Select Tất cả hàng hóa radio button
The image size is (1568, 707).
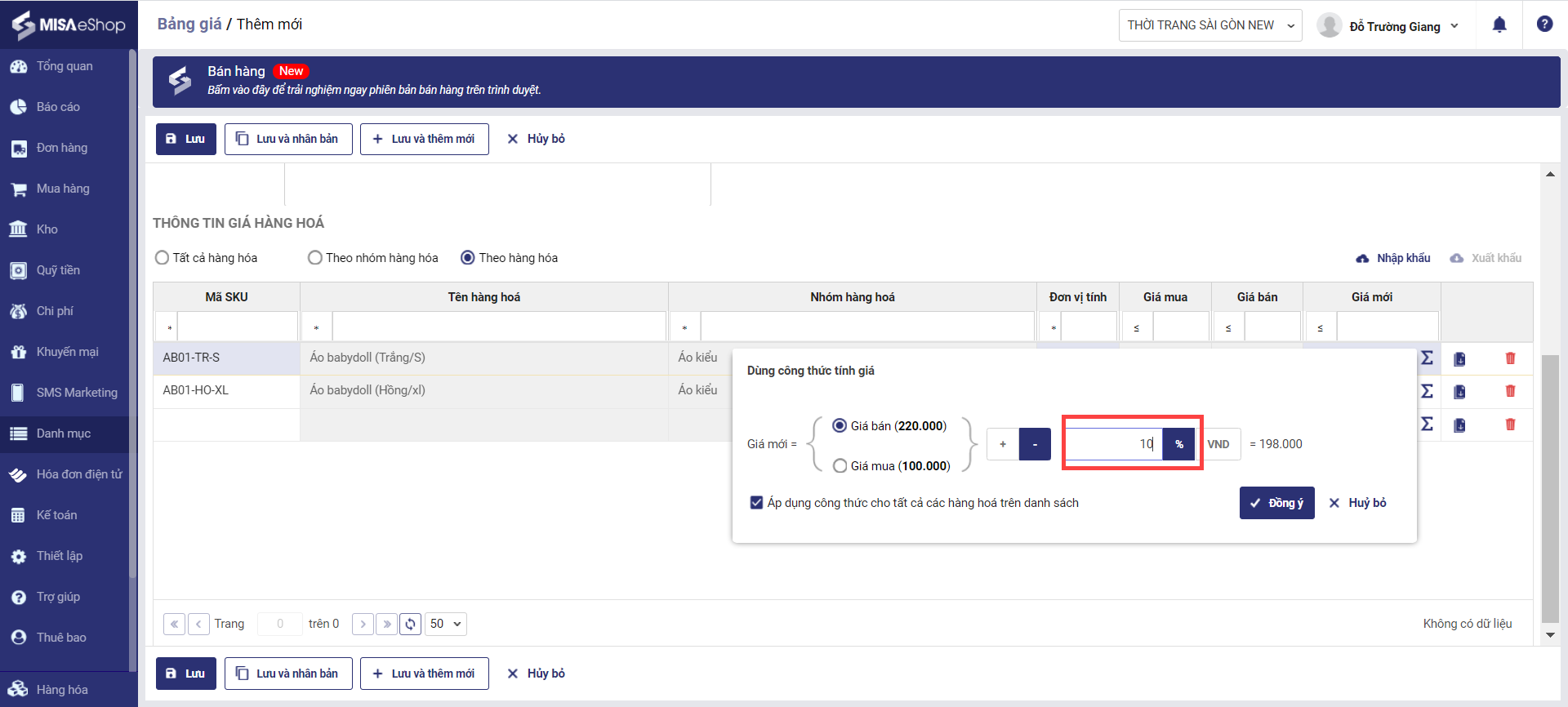pyautogui.click(x=163, y=258)
